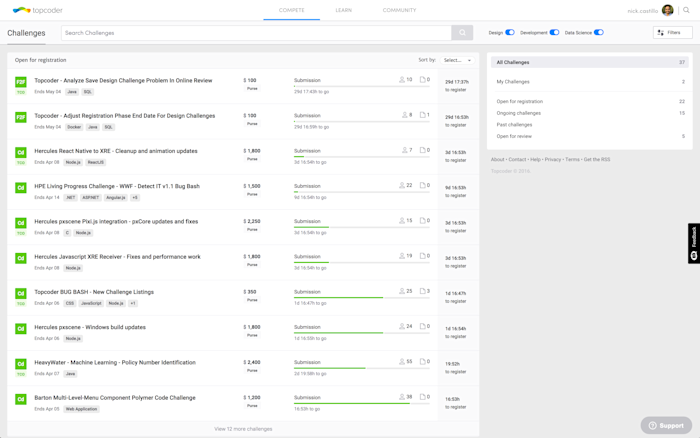The image size is (700, 438).
Task: Click registrants icon on HeavyWater Machine Learning row
Action: coord(402,362)
